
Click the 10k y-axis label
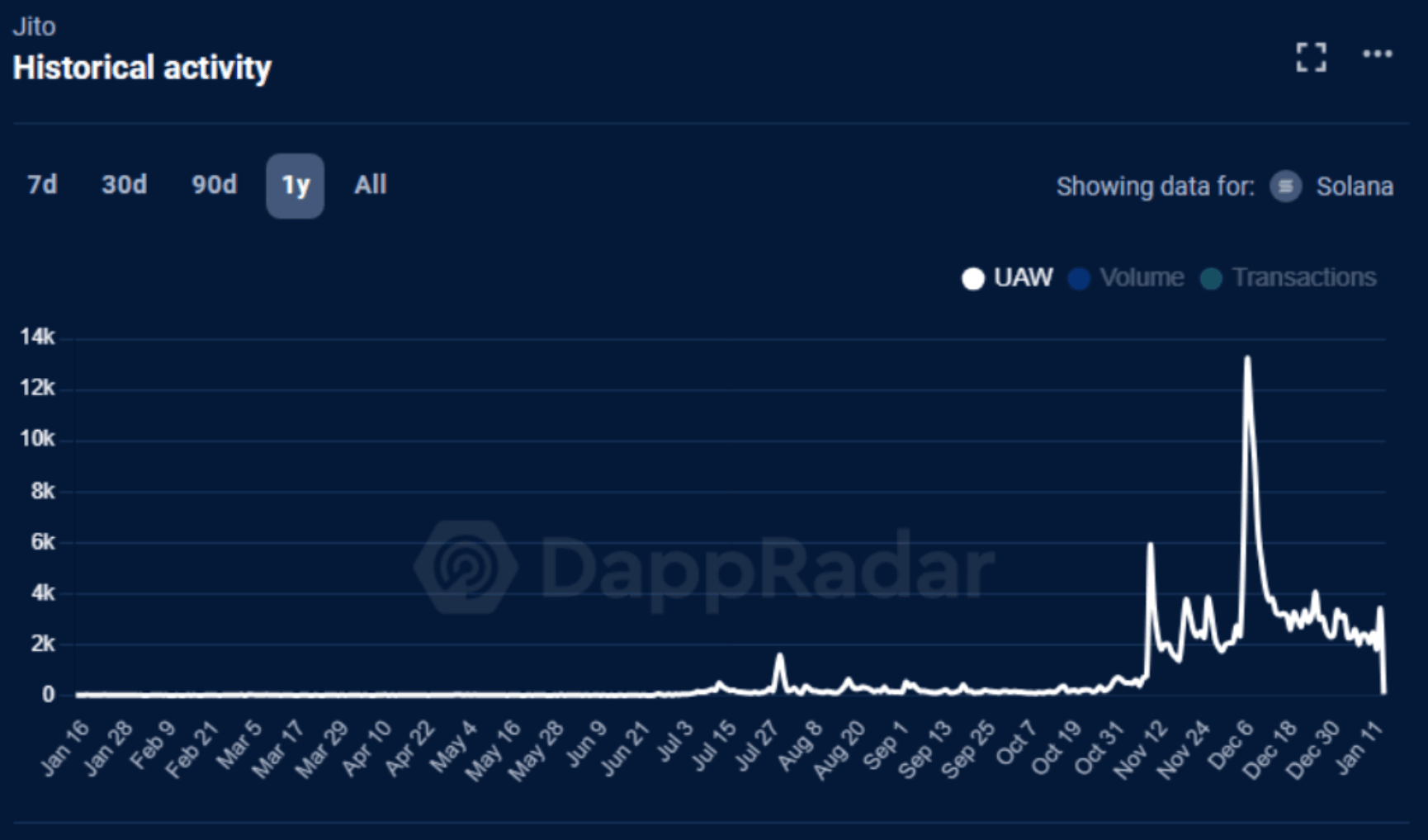tap(37, 439)
